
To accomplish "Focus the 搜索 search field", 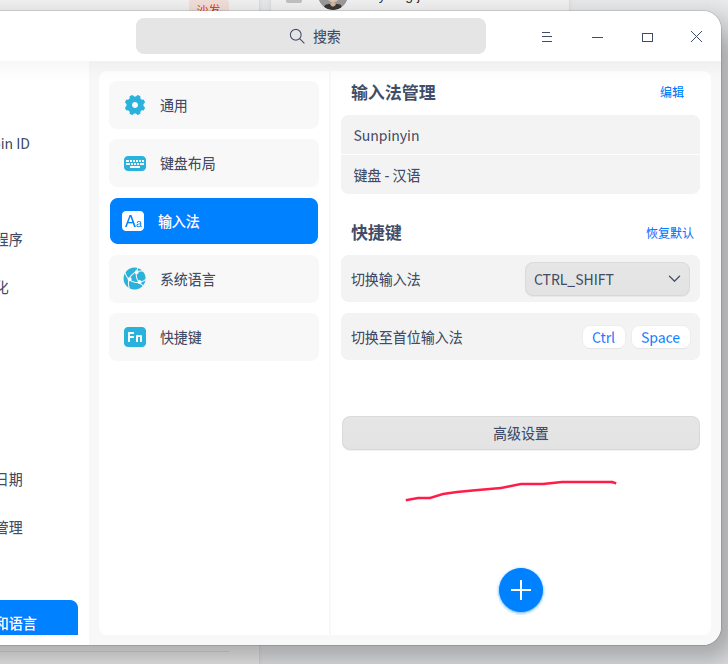I will point(311,36).
